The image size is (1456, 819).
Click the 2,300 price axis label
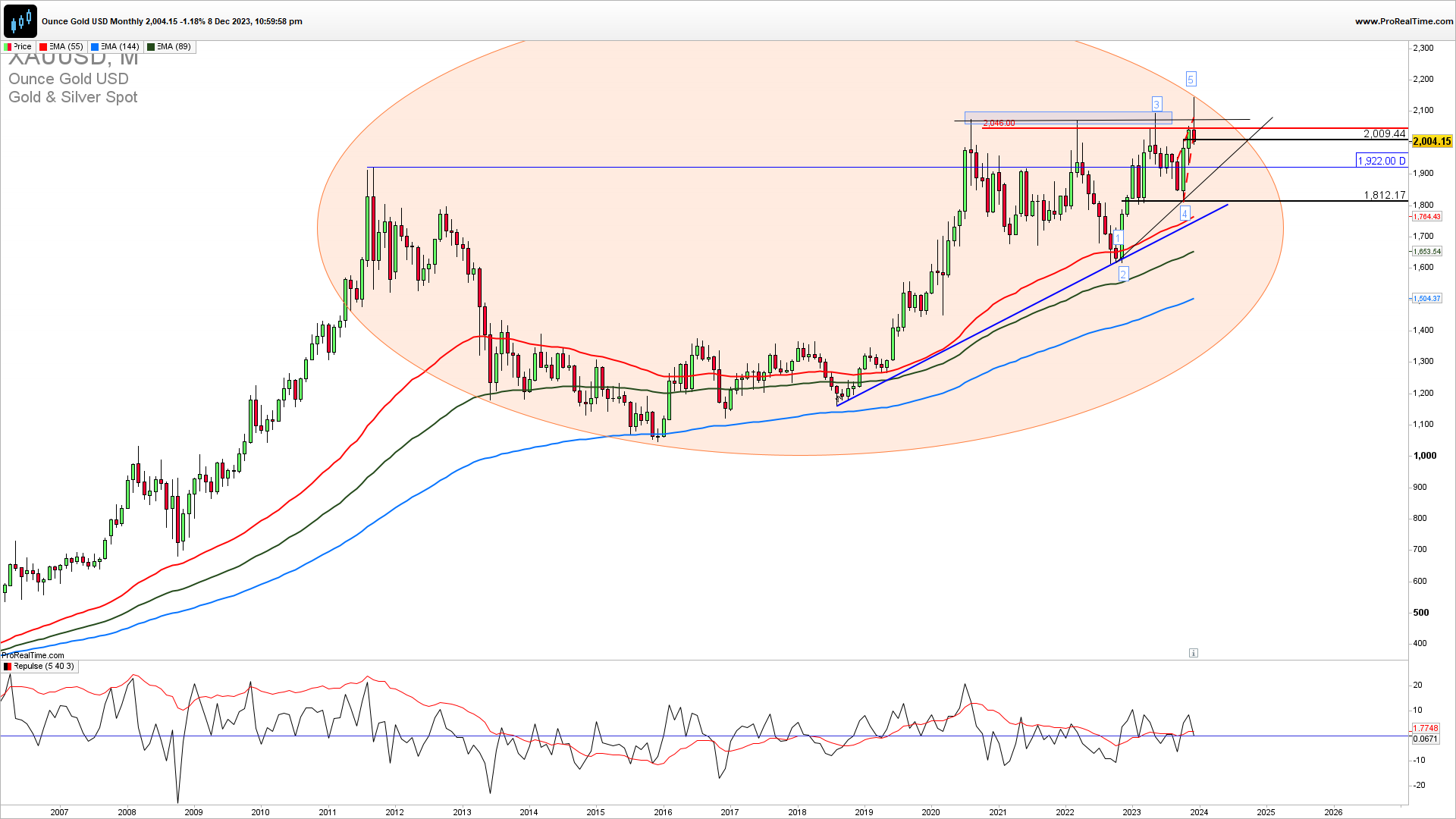click(x=1423, y=48)
